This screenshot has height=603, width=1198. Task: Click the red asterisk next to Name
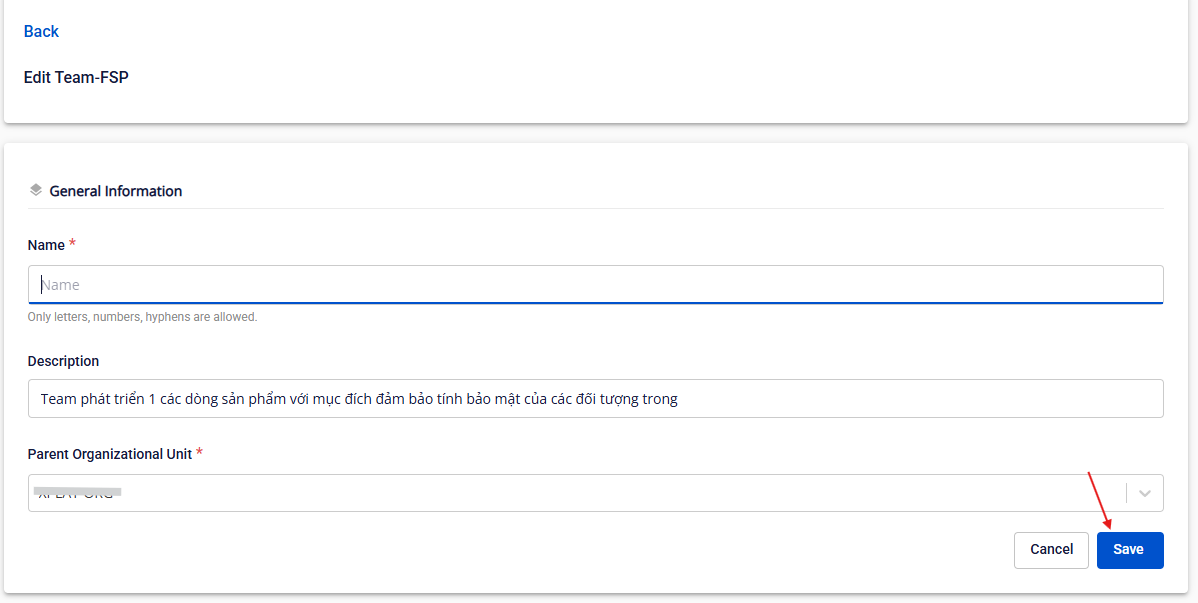tap(72, 244)
